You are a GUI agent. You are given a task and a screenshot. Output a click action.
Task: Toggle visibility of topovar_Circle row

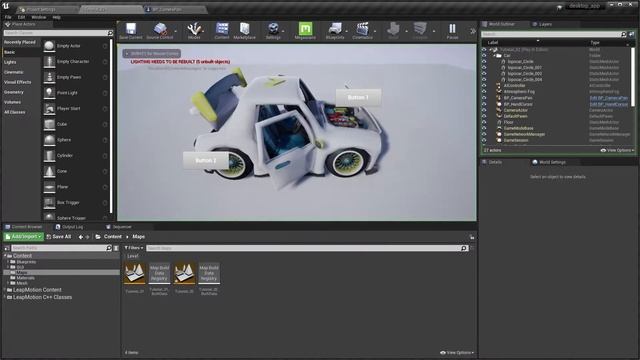coord(484,62)
